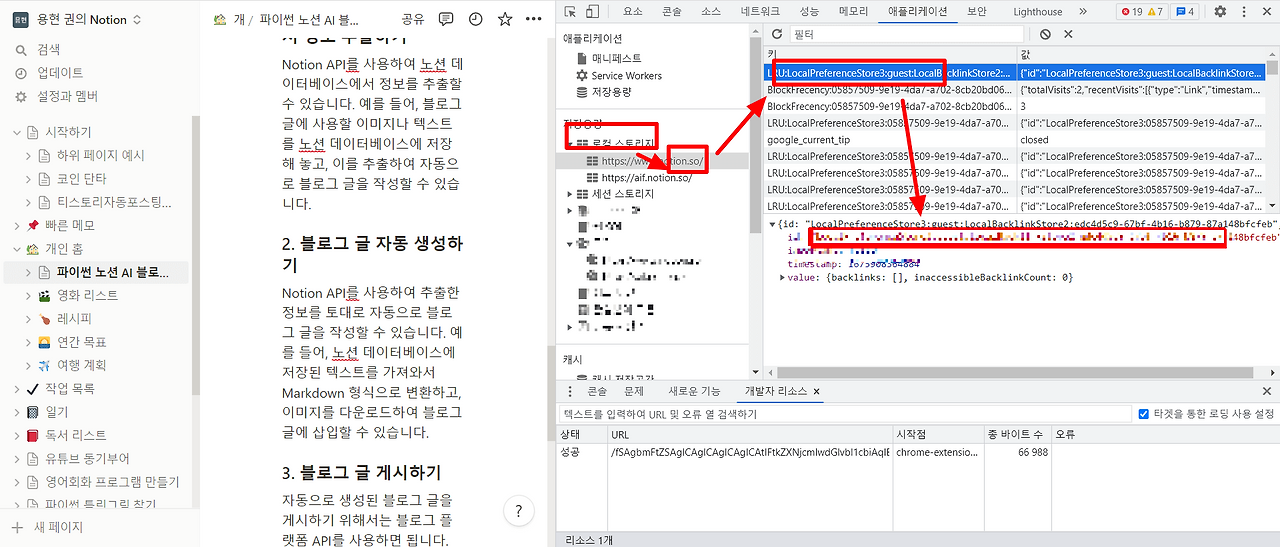Clear all storage entries icon
This screenshot has height=547, width=1280.
pos(1045,34)
